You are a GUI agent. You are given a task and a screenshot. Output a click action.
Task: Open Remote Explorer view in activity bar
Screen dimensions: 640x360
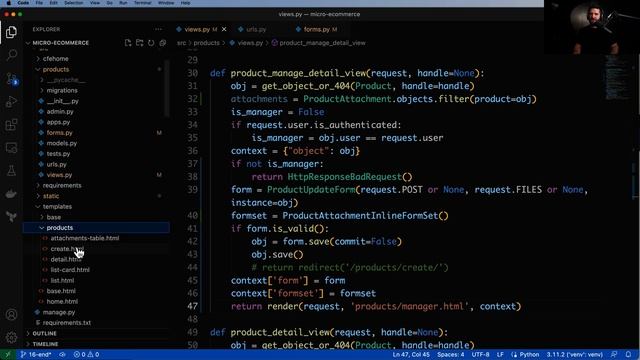coord(11,148)
